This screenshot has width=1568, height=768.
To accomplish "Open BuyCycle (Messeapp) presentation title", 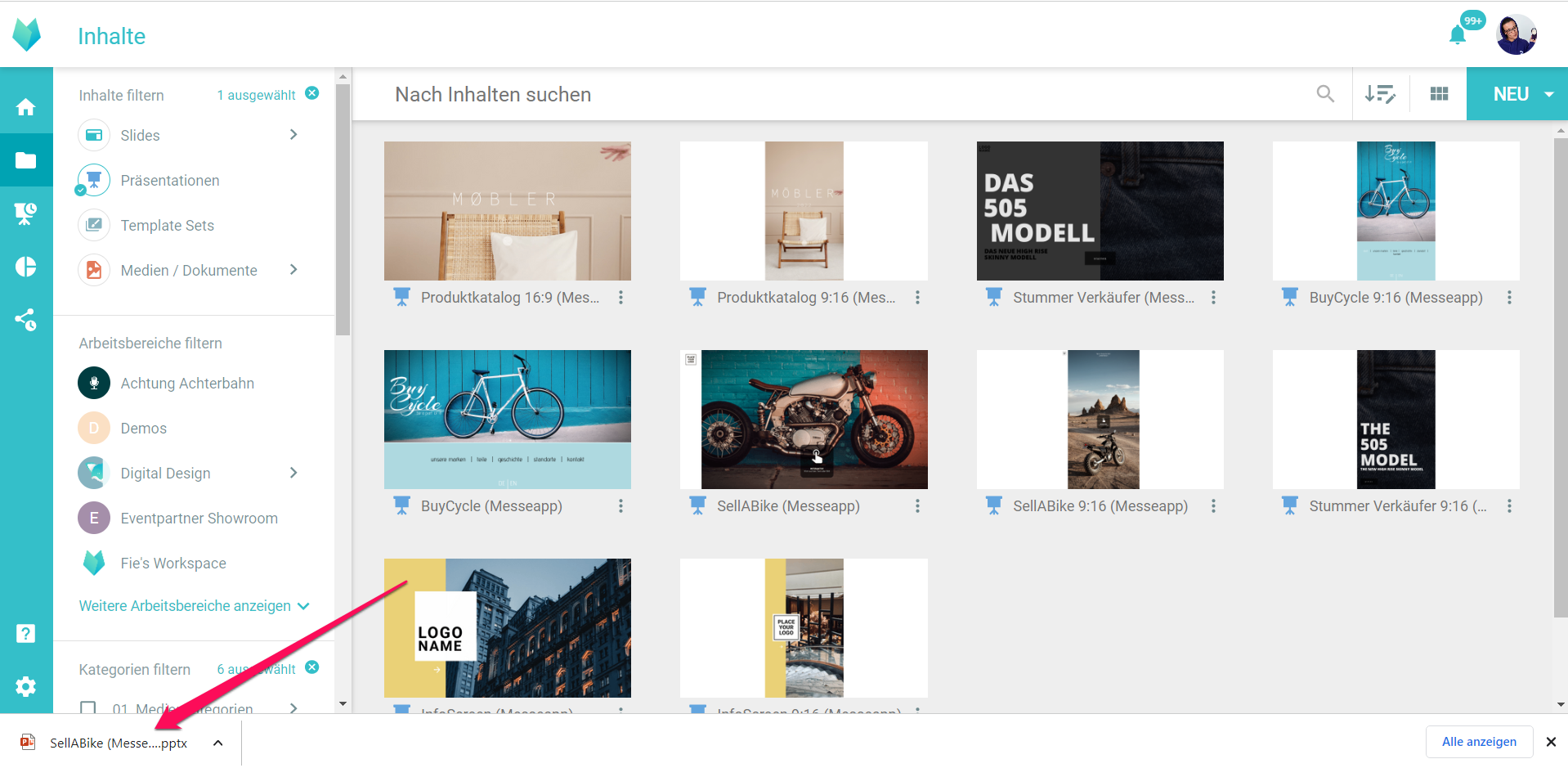I will 491,506.
